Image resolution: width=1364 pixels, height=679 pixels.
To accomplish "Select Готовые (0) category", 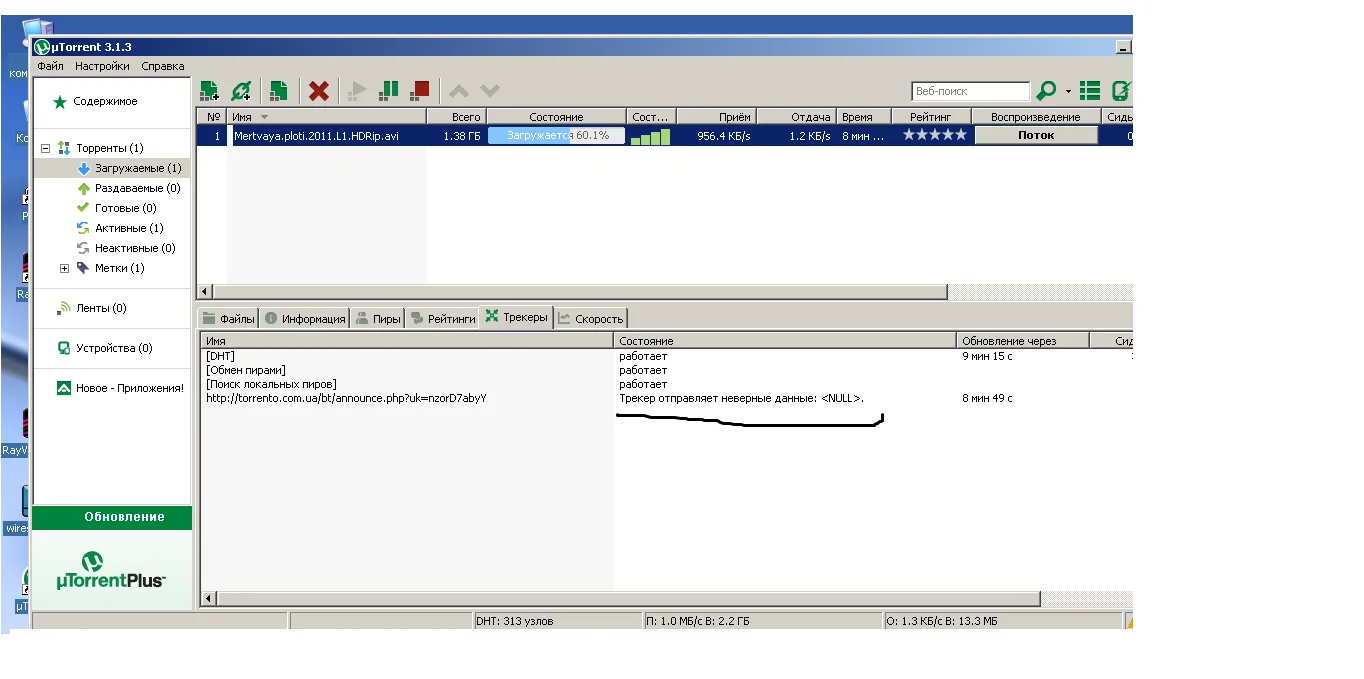I will click(125, 208).
